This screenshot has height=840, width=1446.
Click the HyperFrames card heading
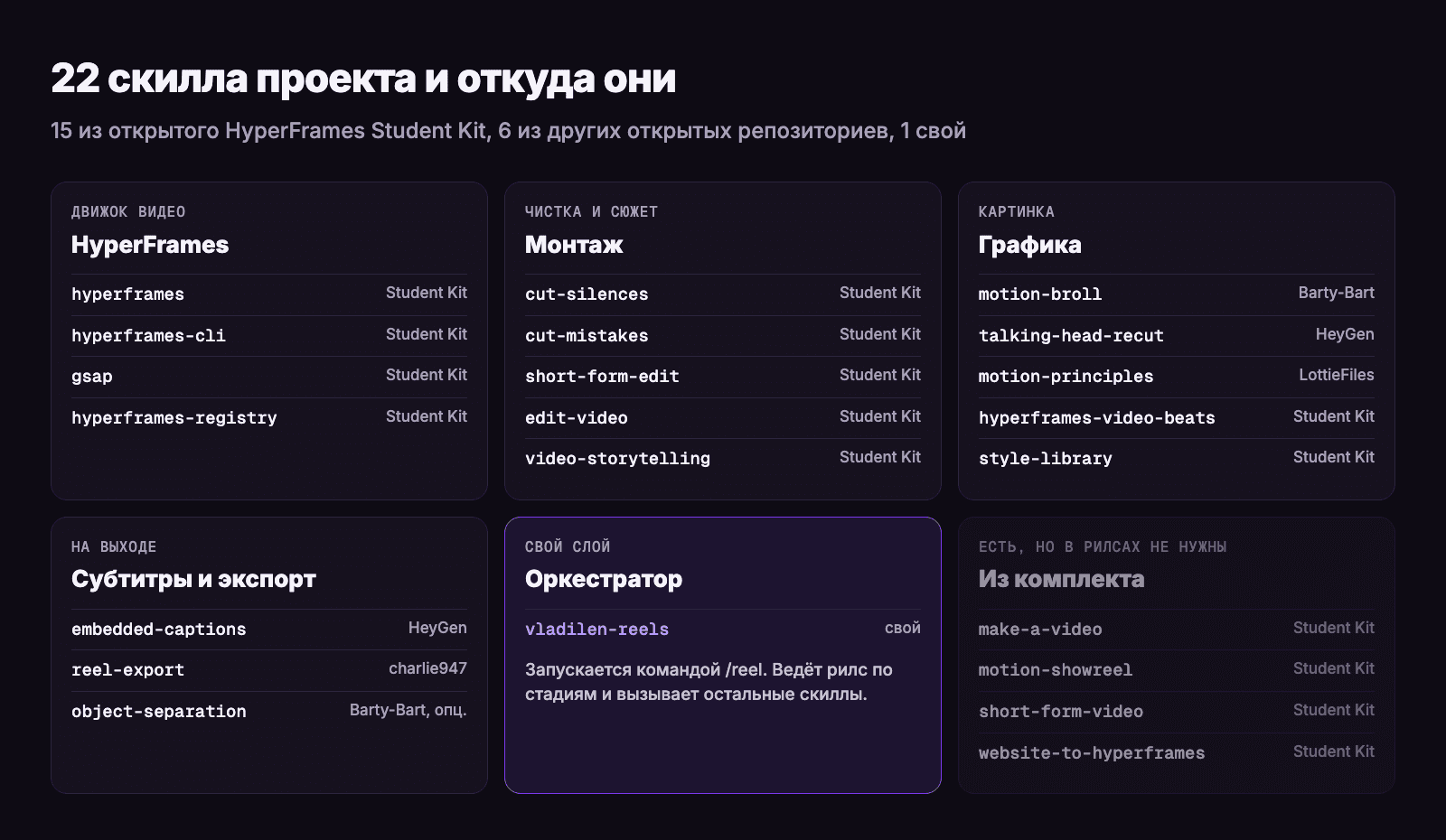point(150,245)
